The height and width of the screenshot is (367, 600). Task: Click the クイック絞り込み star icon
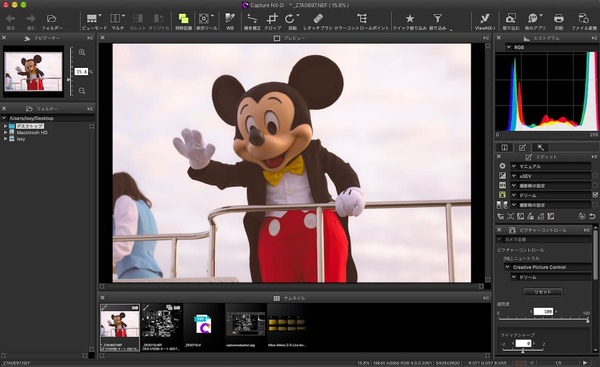click(x=410, y=18)
